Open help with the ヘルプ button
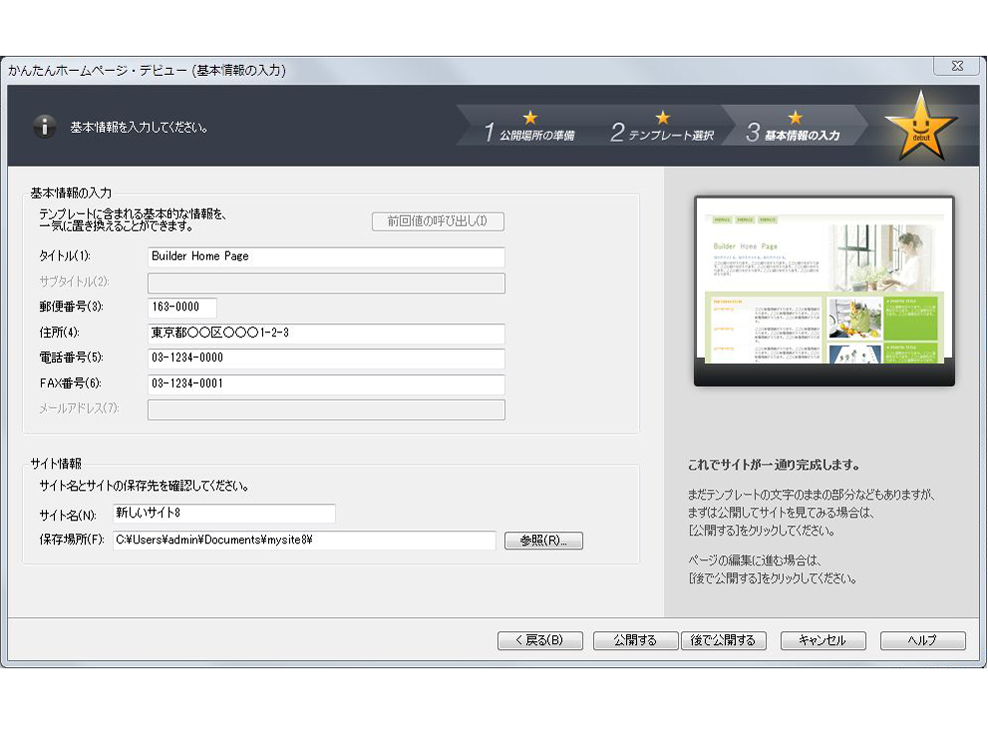The image size is (988, 741). pos(922,641)
